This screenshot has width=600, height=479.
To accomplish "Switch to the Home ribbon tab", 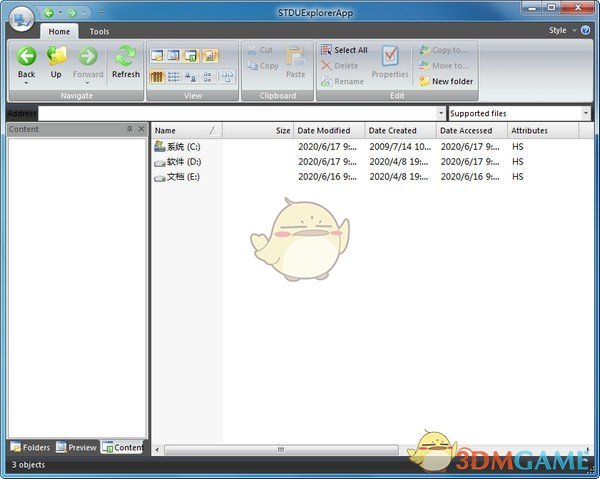I will click(59, 31).
